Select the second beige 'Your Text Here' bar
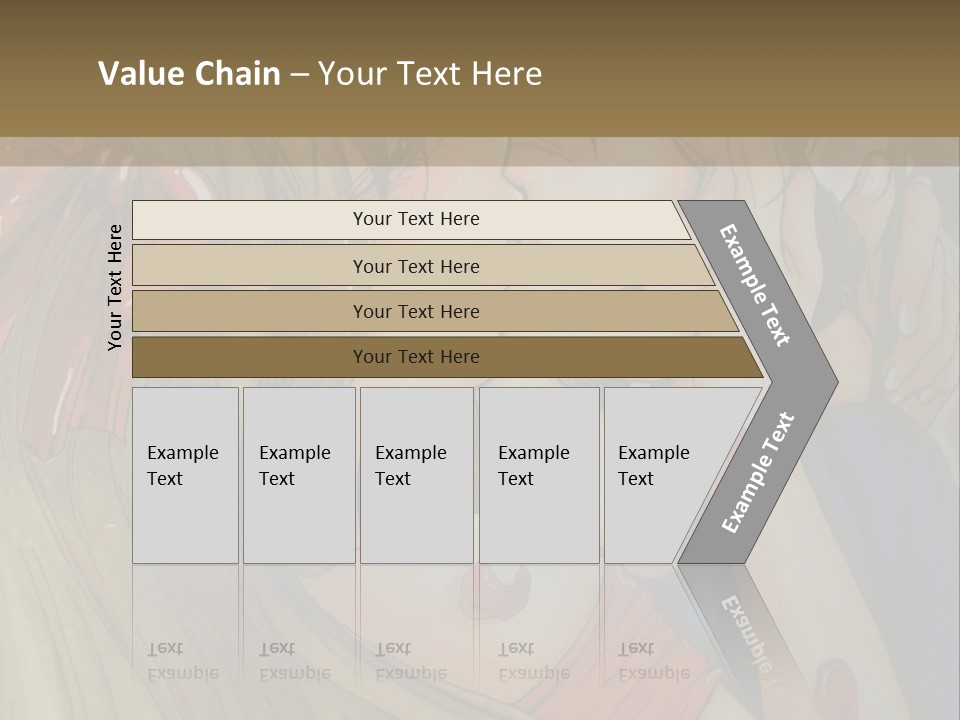This screenshot has width=960, height=720. 424,266
